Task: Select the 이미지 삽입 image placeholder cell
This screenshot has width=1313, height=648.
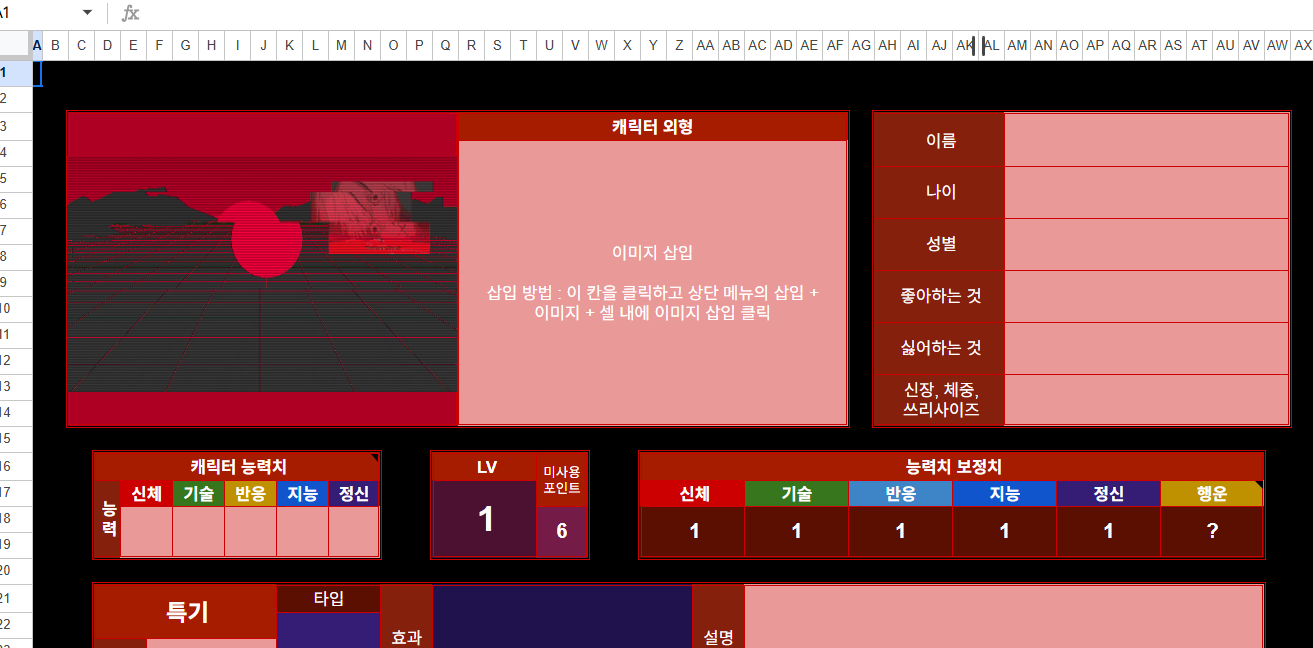Action: point(652,283)
